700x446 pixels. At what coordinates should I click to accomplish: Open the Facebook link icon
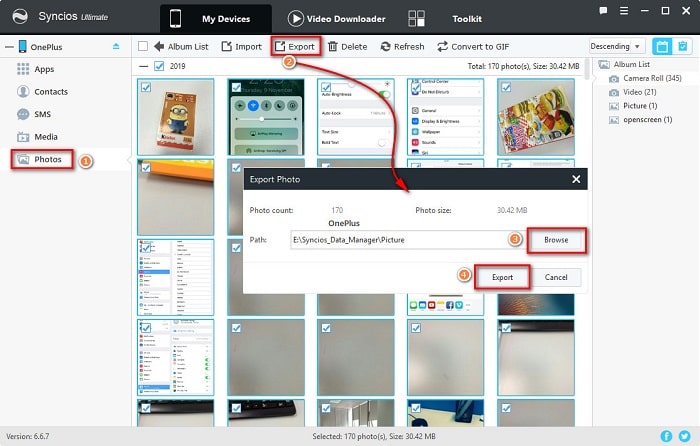click(666, 436)
